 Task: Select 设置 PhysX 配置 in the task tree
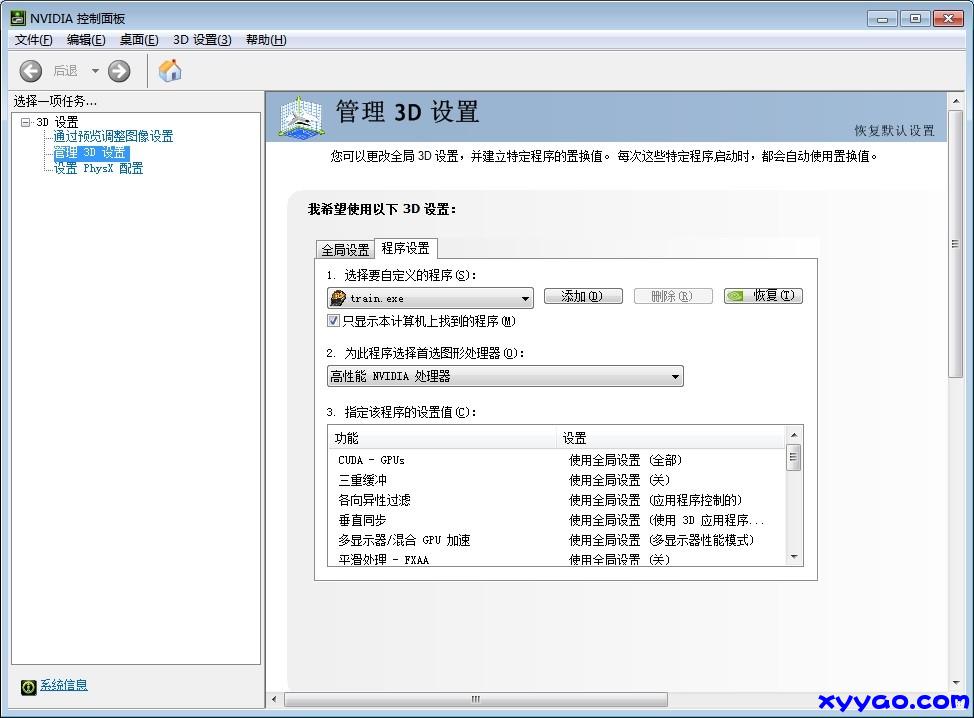pyautogui.click(x=98, y=169)
